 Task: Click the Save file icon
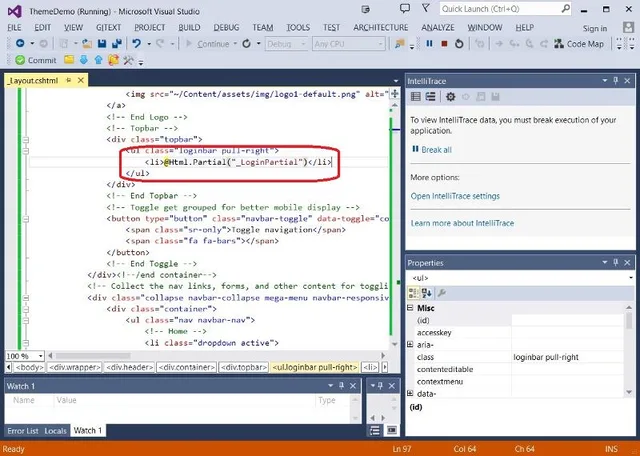click(x=102, y=43)
